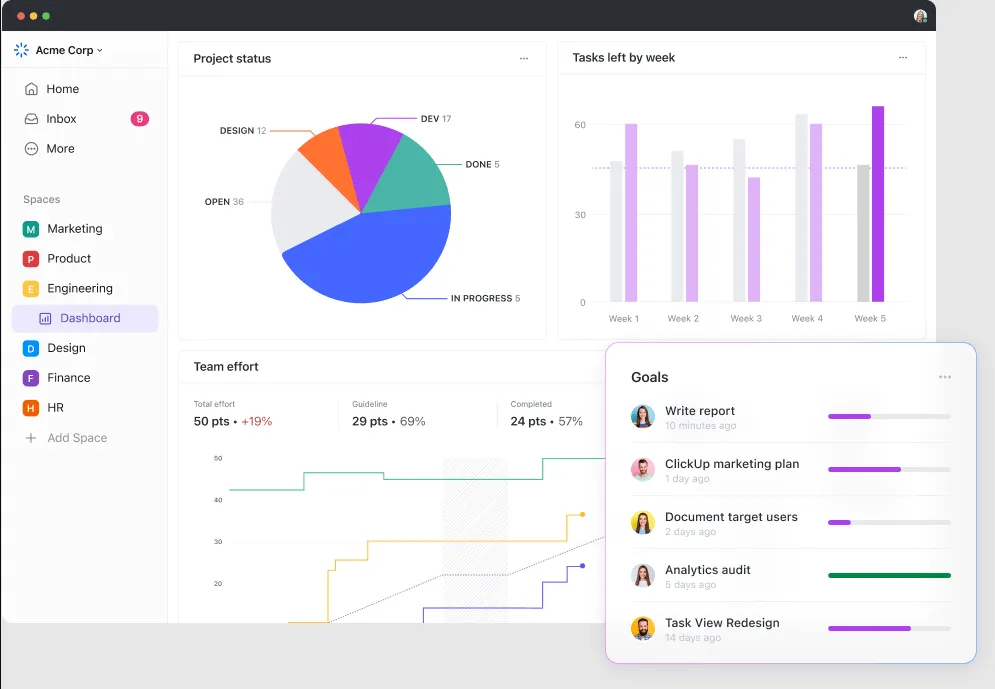Click the Acme Corp logo icon
This screenshot has height=689, width=995.
22,50
